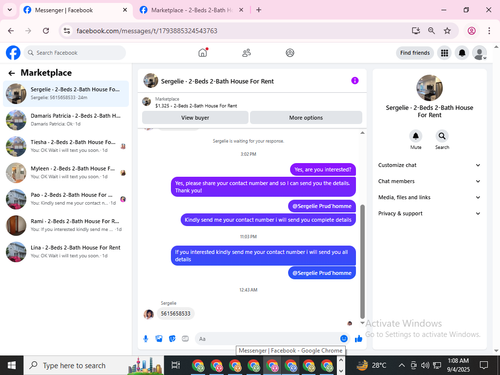Screen dimensions: 500x375
Task: Open the 28°C weather widget
Action: point(371,365)
